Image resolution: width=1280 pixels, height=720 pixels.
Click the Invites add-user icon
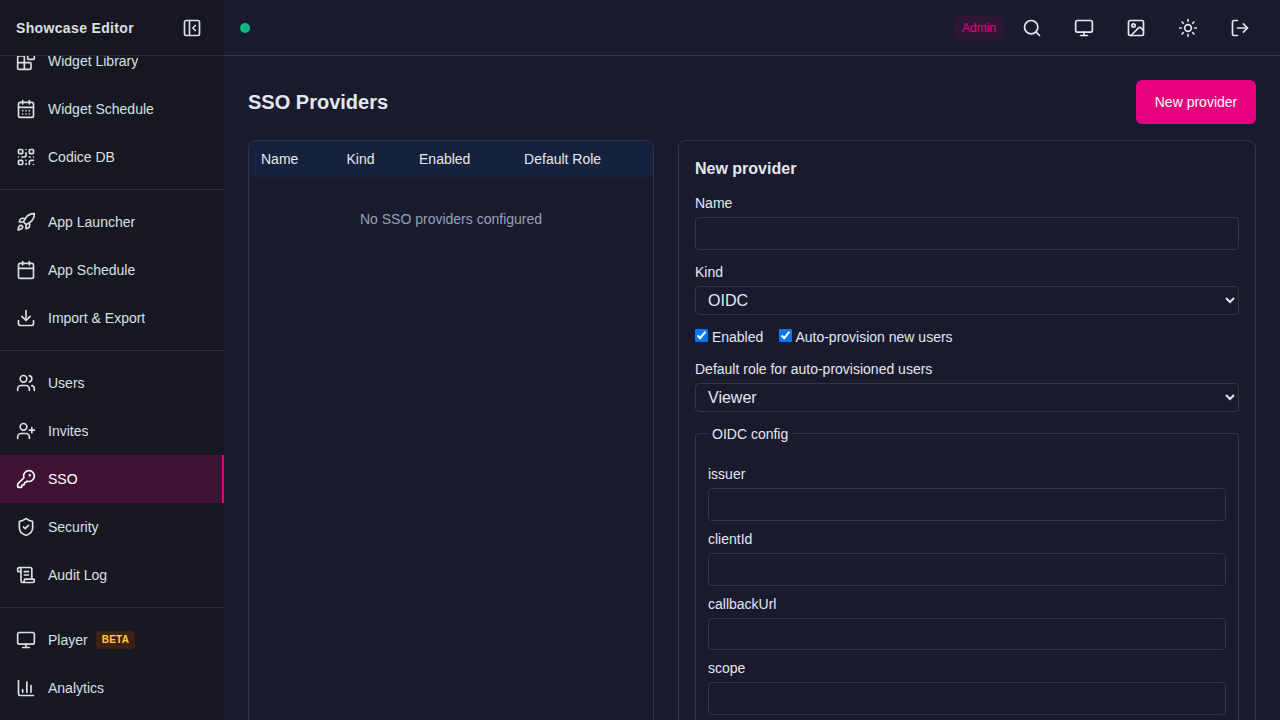tap(26, 431)
